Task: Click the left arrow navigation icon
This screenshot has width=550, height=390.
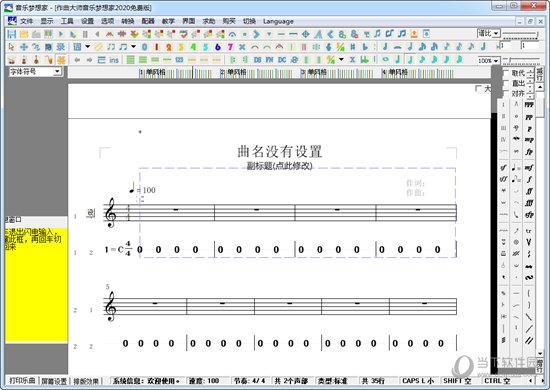Action: pyautogui.click(x=77, y=60)
